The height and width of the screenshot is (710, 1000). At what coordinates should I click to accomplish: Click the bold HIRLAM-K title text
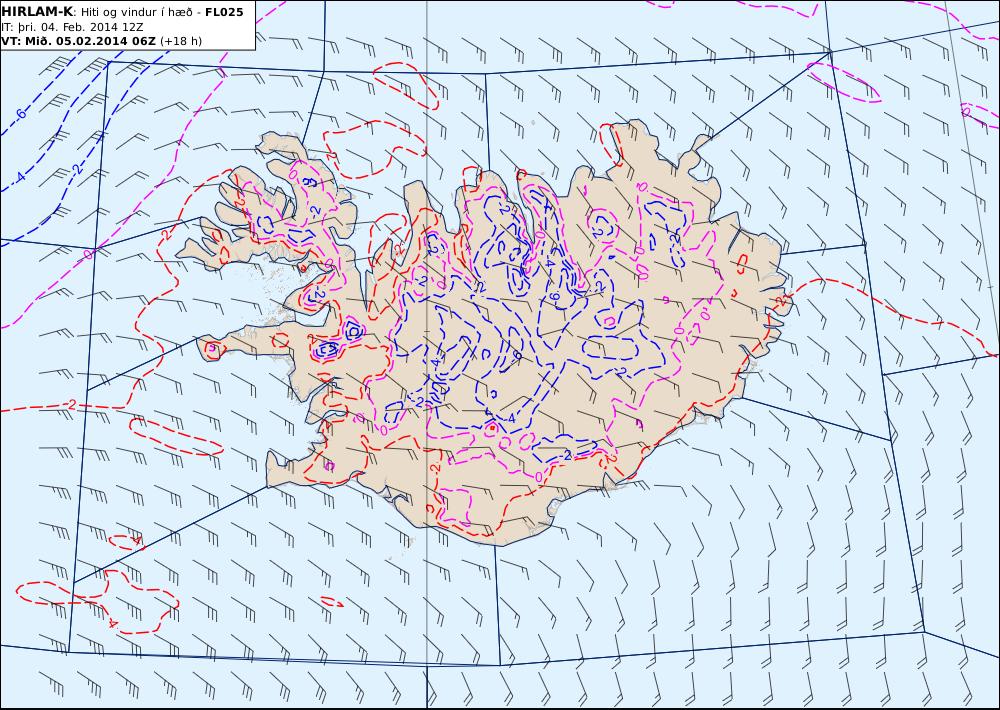pyautogui.click(x=37, y=11)
